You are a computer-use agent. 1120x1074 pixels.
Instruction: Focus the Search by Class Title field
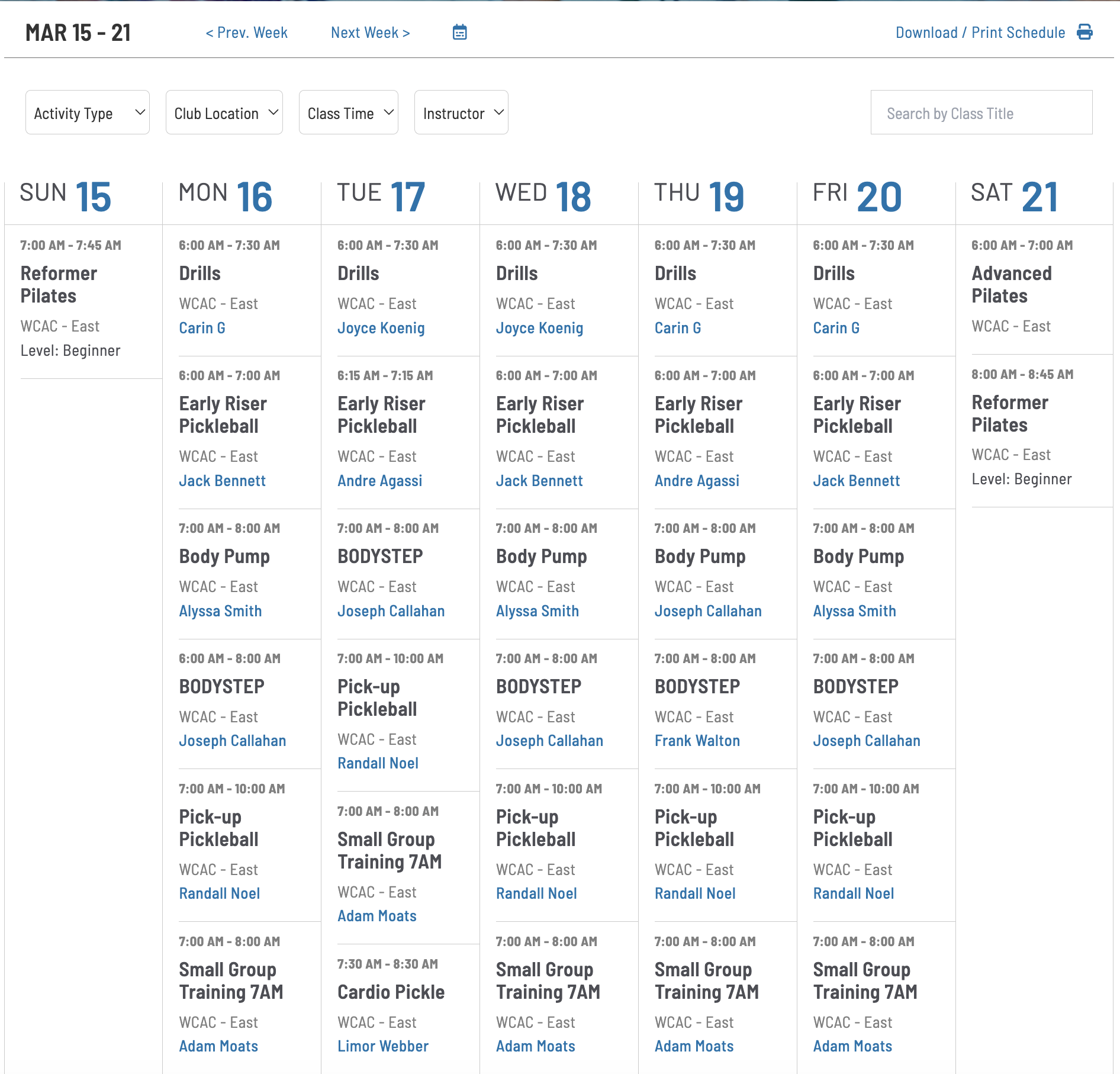[981, 112]
